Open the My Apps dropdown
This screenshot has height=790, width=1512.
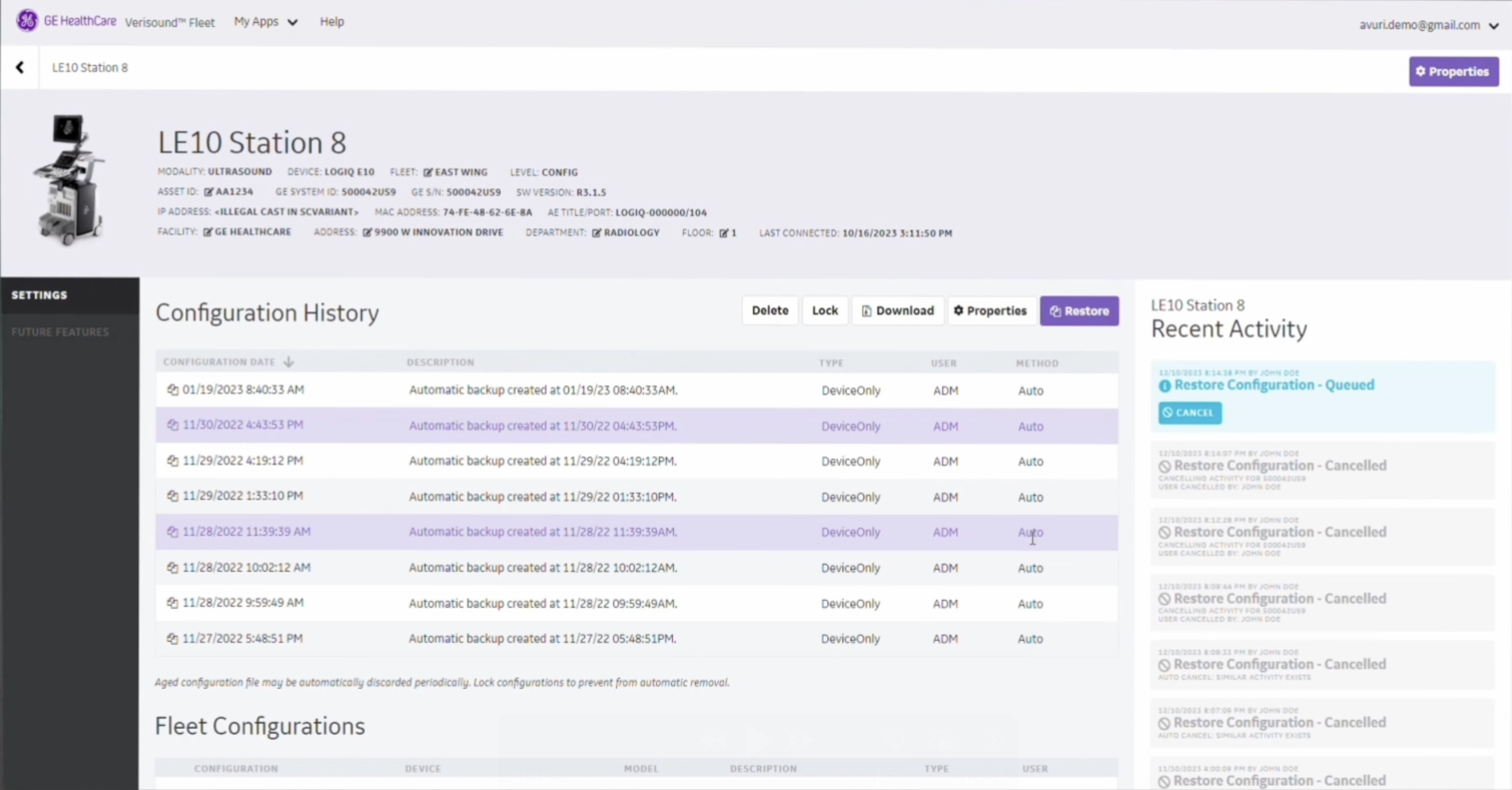coord(265,22)
